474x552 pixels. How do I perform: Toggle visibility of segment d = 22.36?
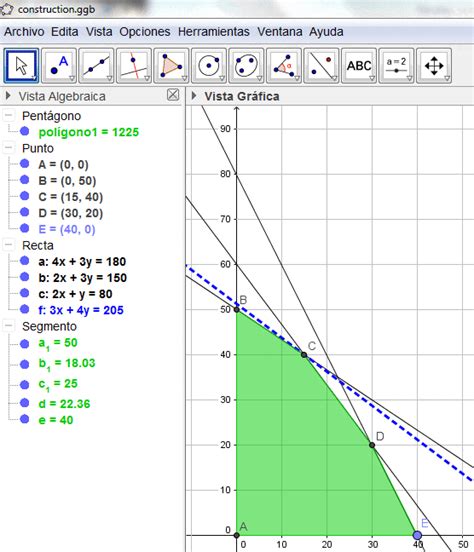coord(25,403)
